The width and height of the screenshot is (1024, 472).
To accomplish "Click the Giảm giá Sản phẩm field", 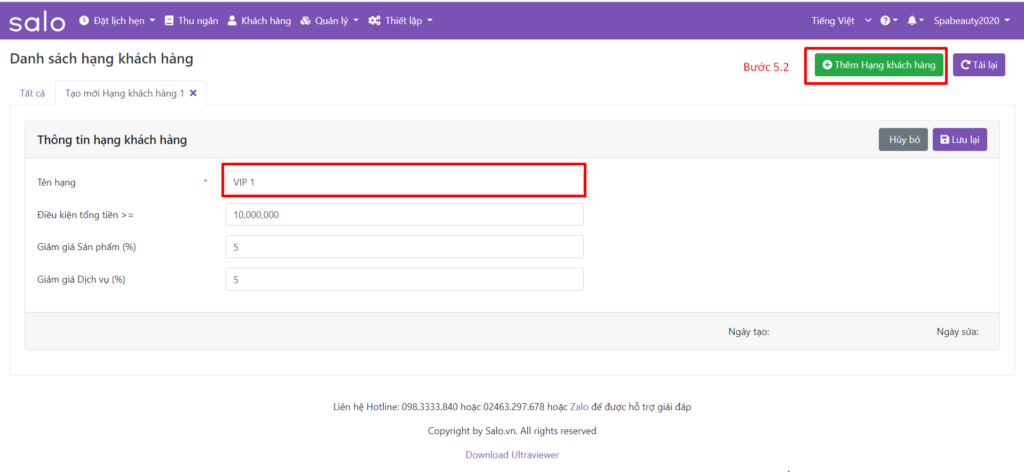I will pos(404,247).
